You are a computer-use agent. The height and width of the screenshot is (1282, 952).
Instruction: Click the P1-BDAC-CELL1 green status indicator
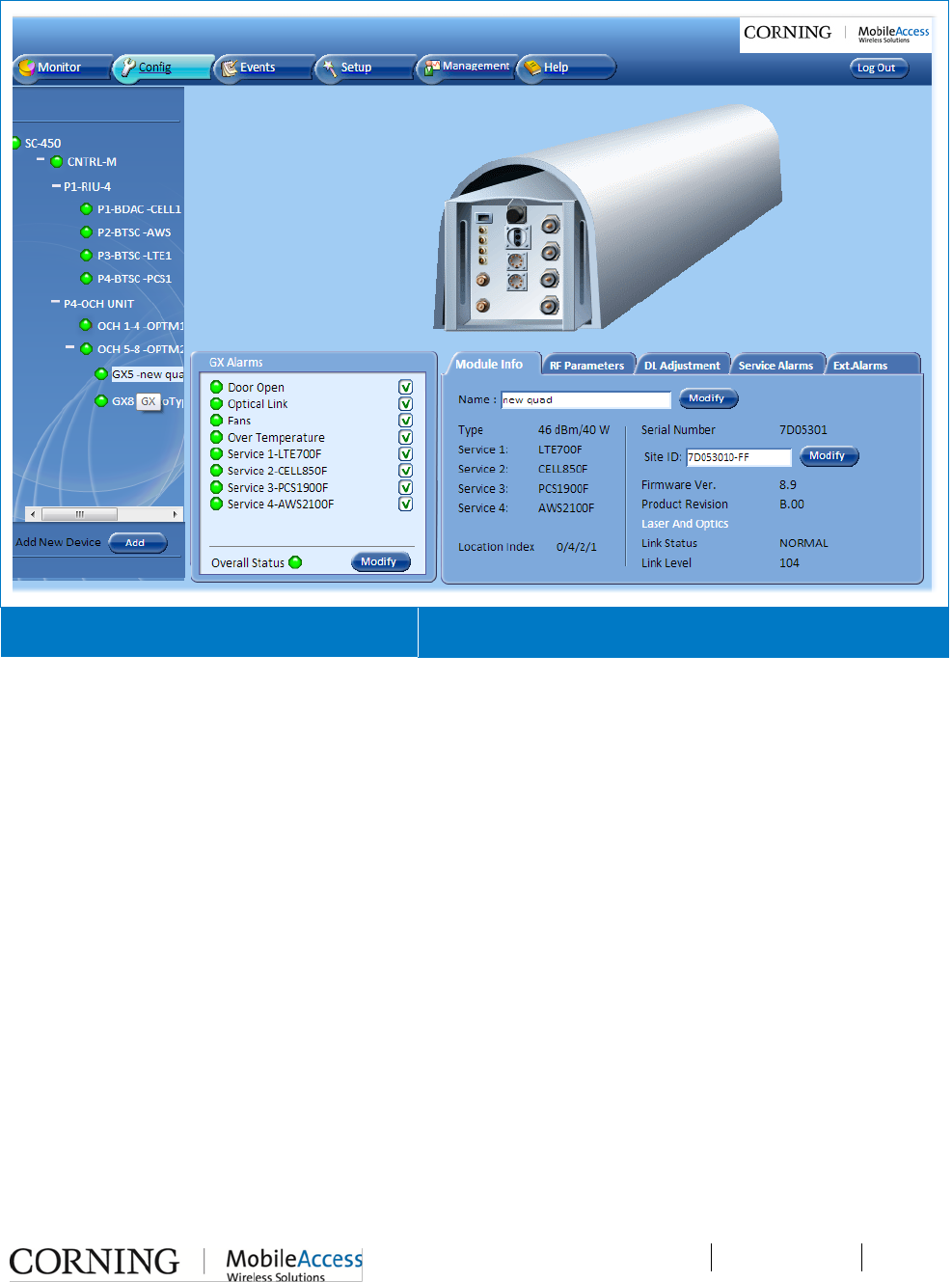coord(86,208)
